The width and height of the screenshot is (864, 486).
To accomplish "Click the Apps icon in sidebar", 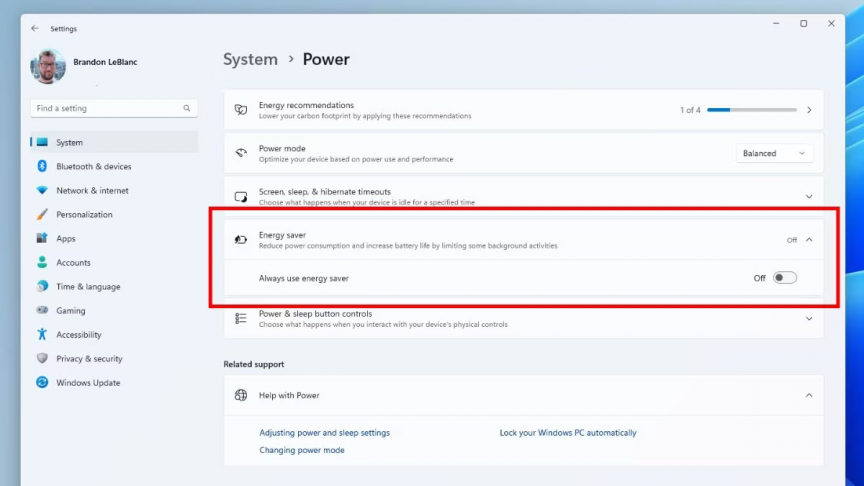I will coord(42,238).
